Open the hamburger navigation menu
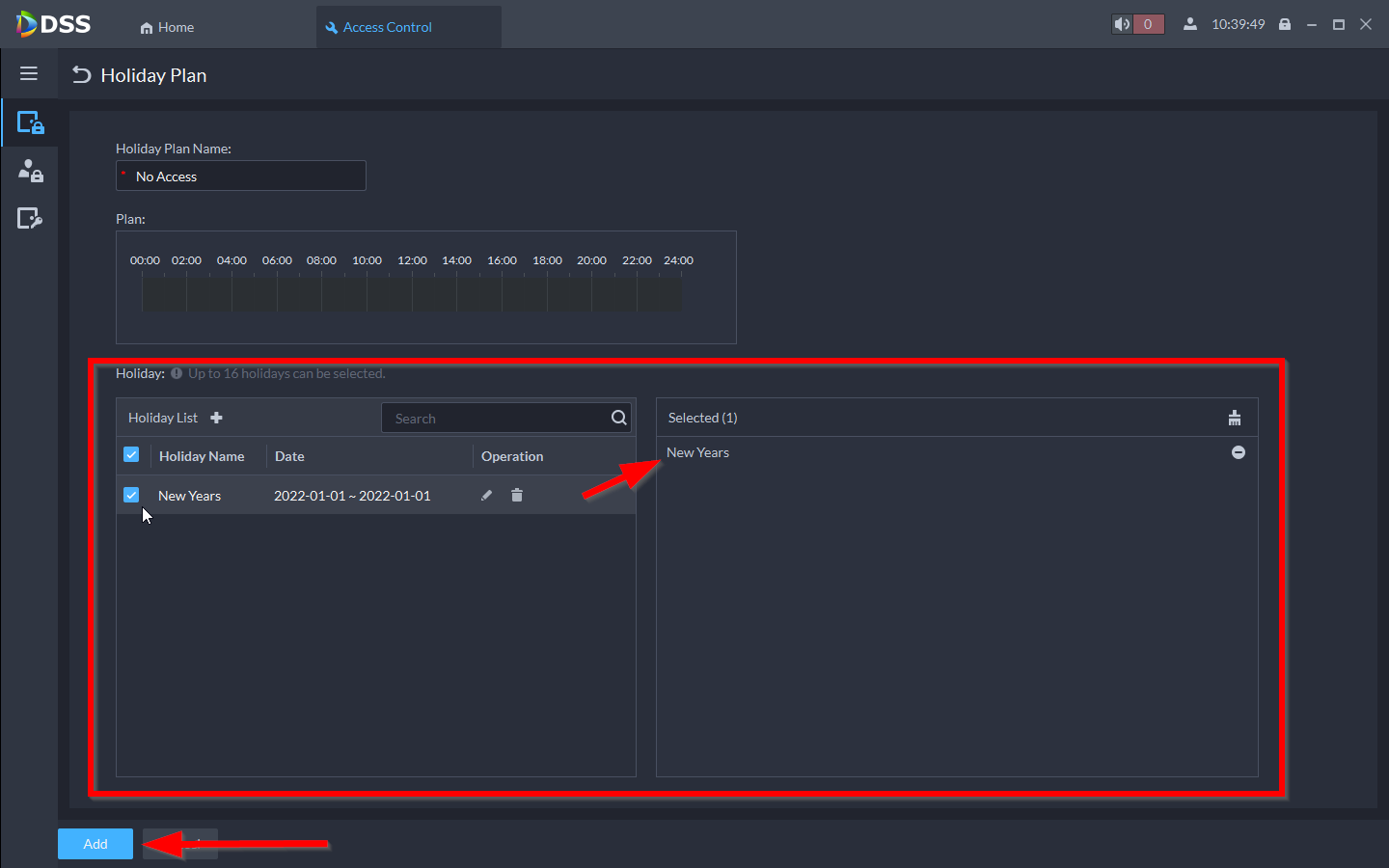This screenshot has width=1389, height=868. [x=29, y=74]
